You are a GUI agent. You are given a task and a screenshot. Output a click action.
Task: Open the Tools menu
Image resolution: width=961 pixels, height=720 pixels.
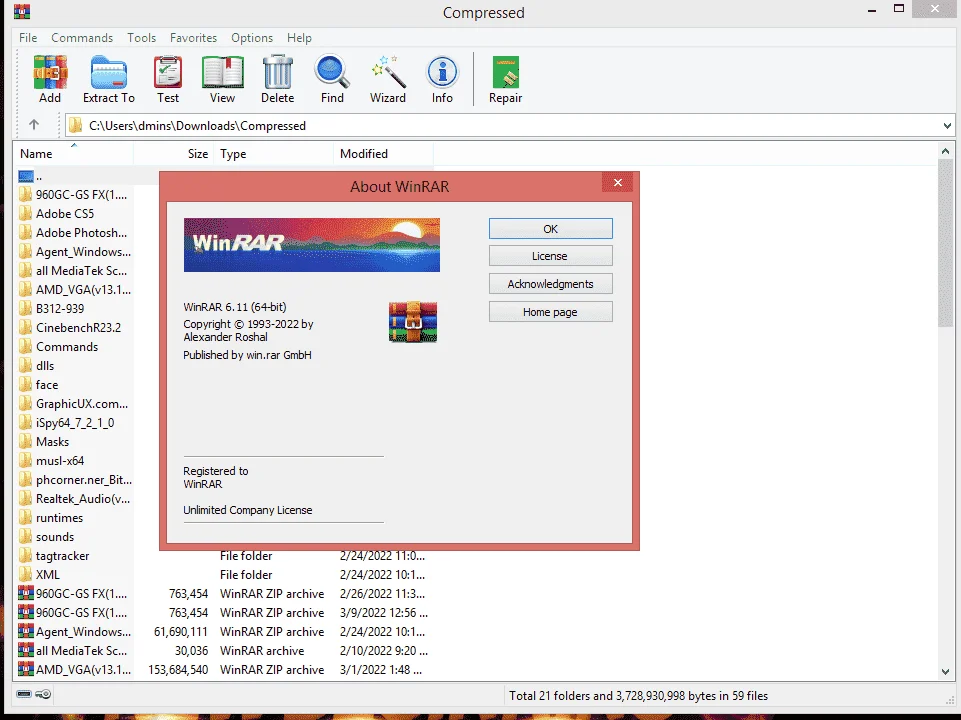pos(142,37)
